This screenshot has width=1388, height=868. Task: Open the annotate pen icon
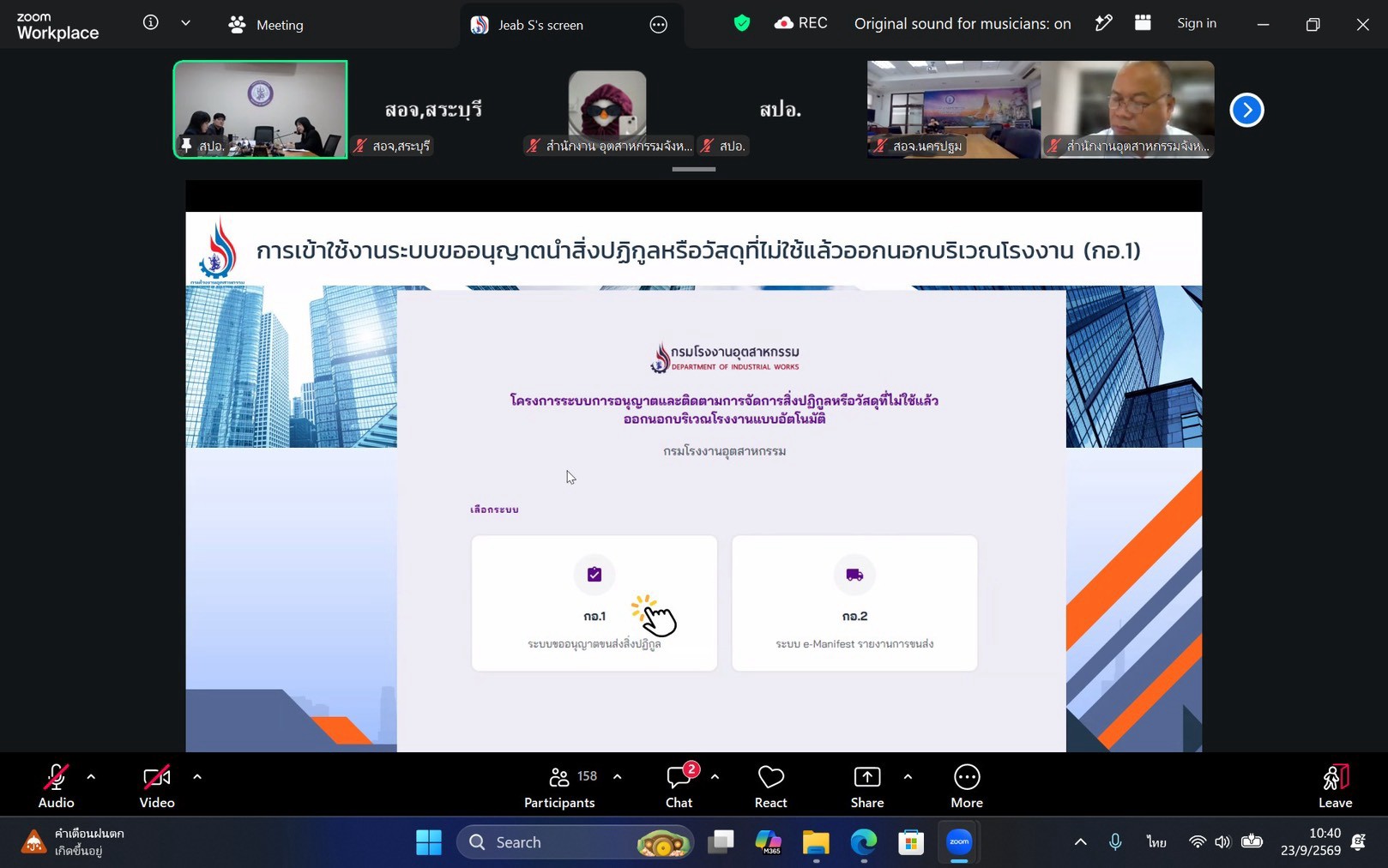click(1104, 23)
